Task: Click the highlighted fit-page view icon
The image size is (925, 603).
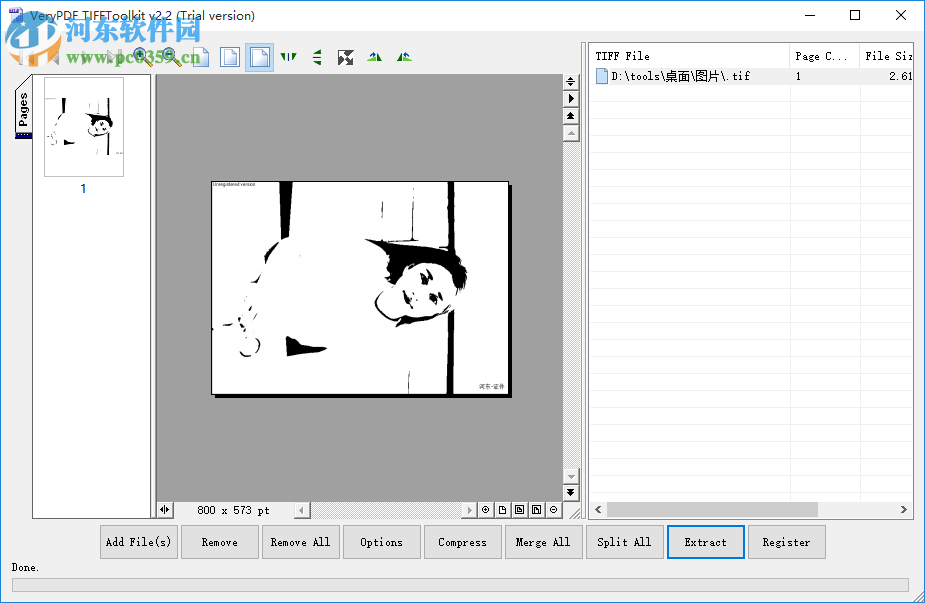Action: pyautogui.click(x=258, y=57)
